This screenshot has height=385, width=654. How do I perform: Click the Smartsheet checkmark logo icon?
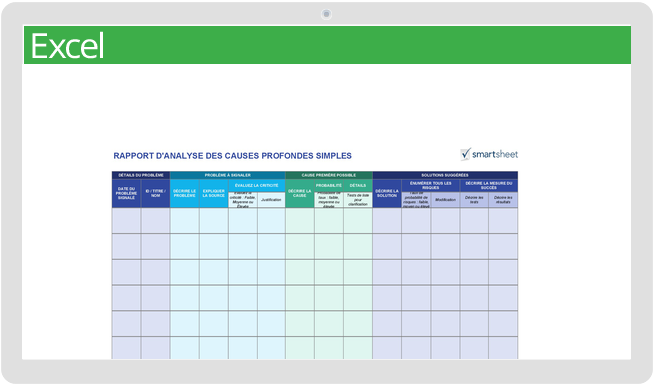(466, 154)
